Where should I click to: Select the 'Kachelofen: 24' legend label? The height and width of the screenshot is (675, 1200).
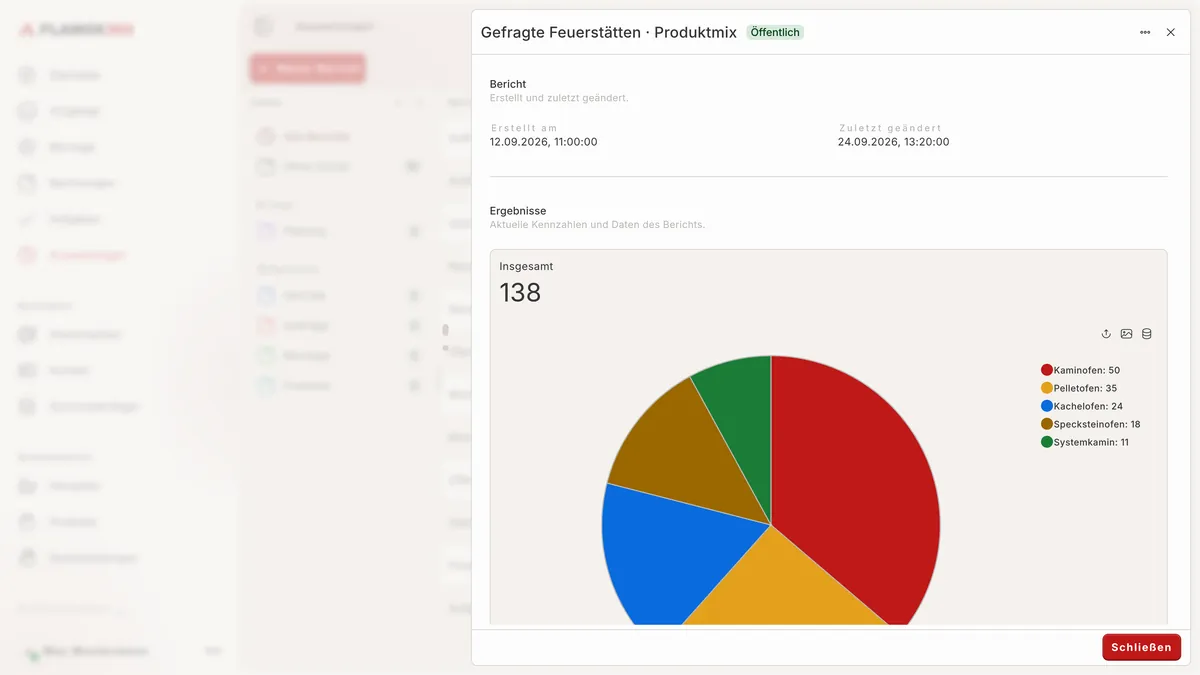point(1088,406)
